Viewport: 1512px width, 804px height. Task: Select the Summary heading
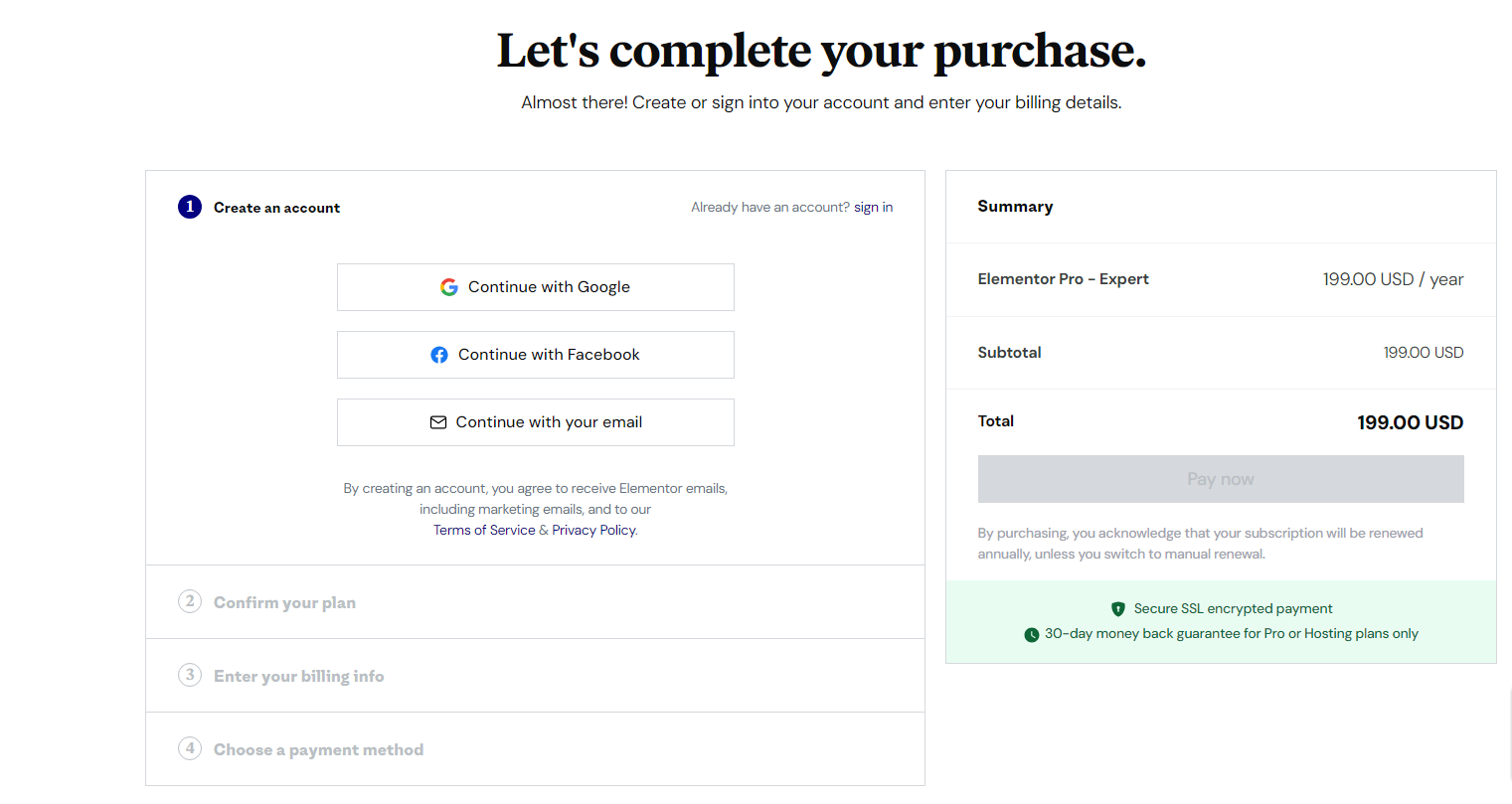(x=1015, y=207)
